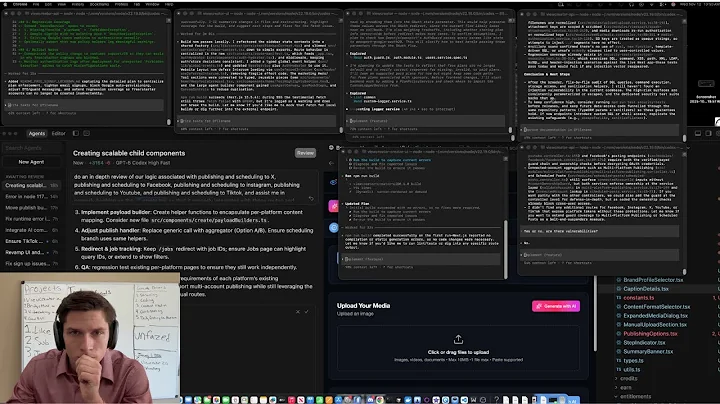The height and width of the screenshot is (404, 720).
Task: Focus prompt in terminal asking about vulnerabilities
Action: [x=601, y=255]
